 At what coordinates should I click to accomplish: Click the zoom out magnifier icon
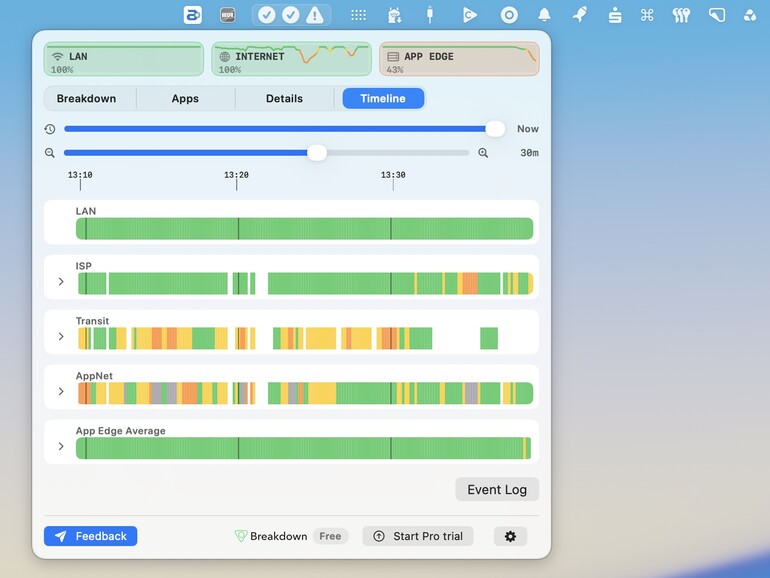tap(50, 153)
